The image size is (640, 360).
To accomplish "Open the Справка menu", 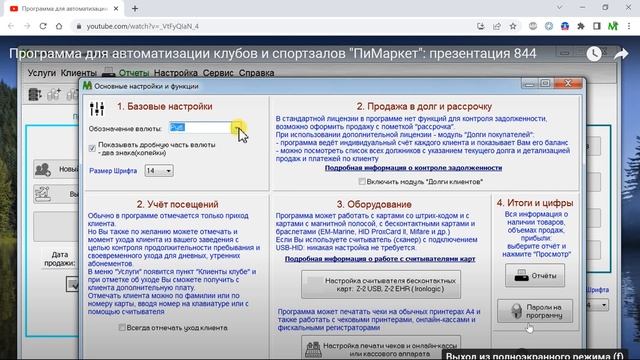I will click(x=256, y=73).
